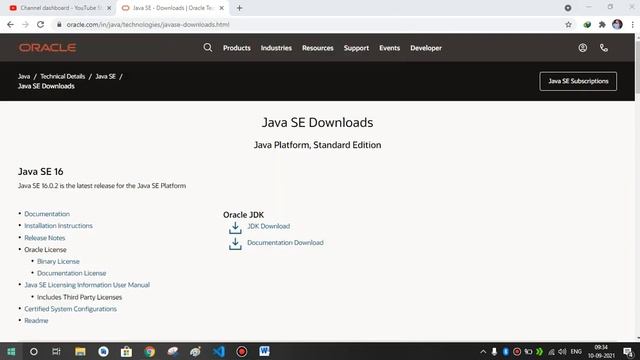Image resolution: width=640 pixels, height=360 pixels.
Task: Click the volume icon in the system tray
Action: click(x=562, y=351)
